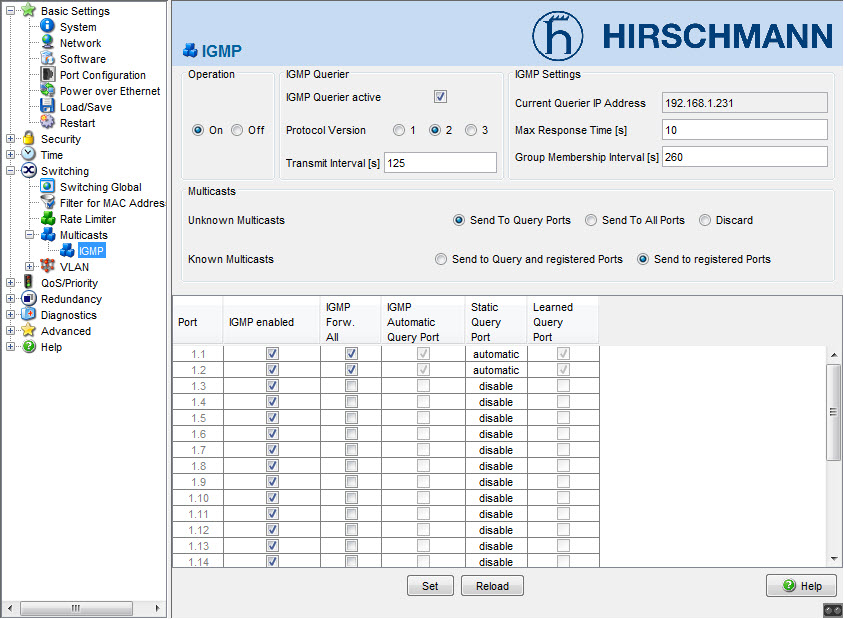Open the VLAN configuration icon
This screenshot has height=619, width=844.
(x=48, y=267)
